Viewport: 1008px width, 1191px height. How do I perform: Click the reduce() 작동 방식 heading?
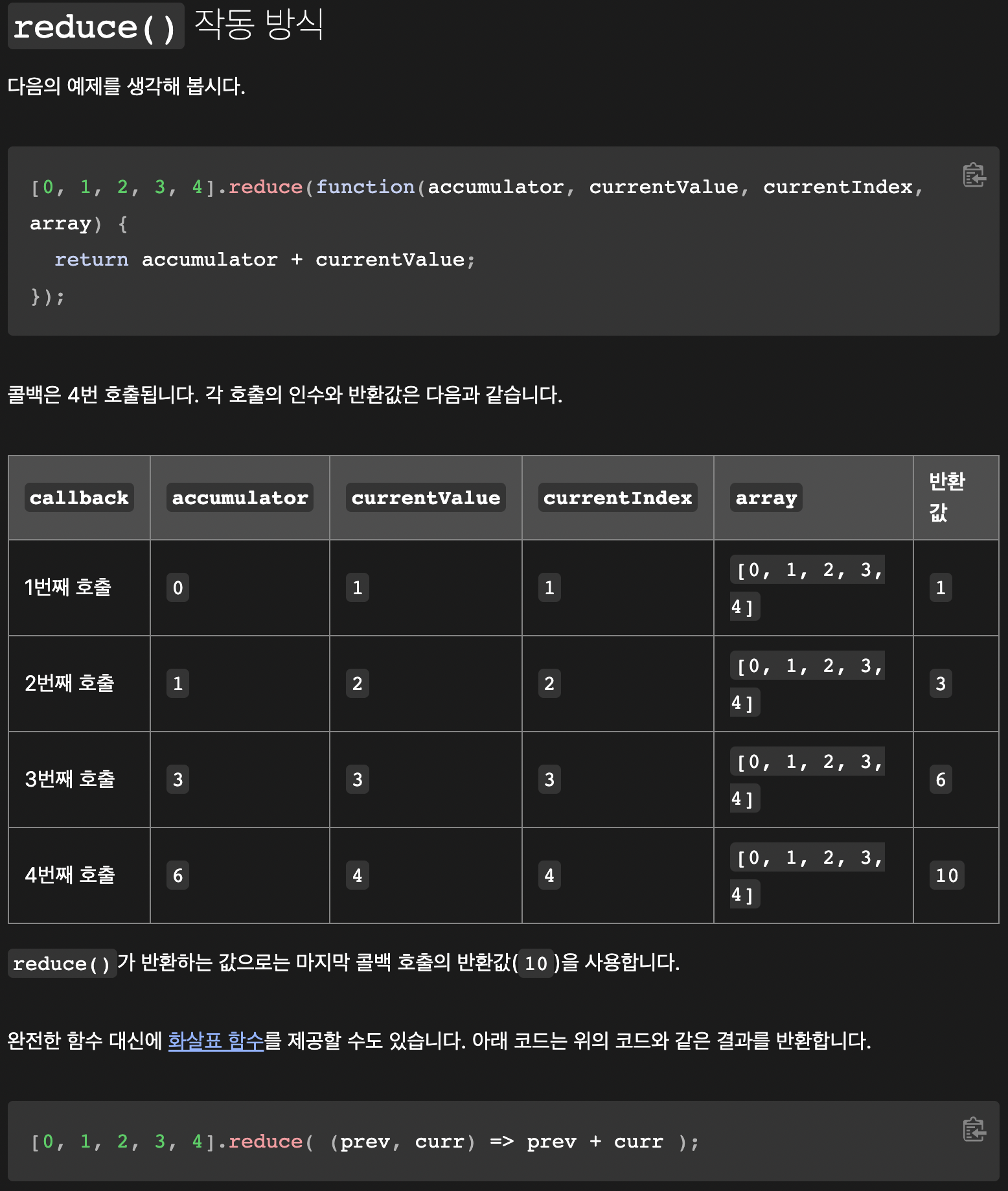166,26
